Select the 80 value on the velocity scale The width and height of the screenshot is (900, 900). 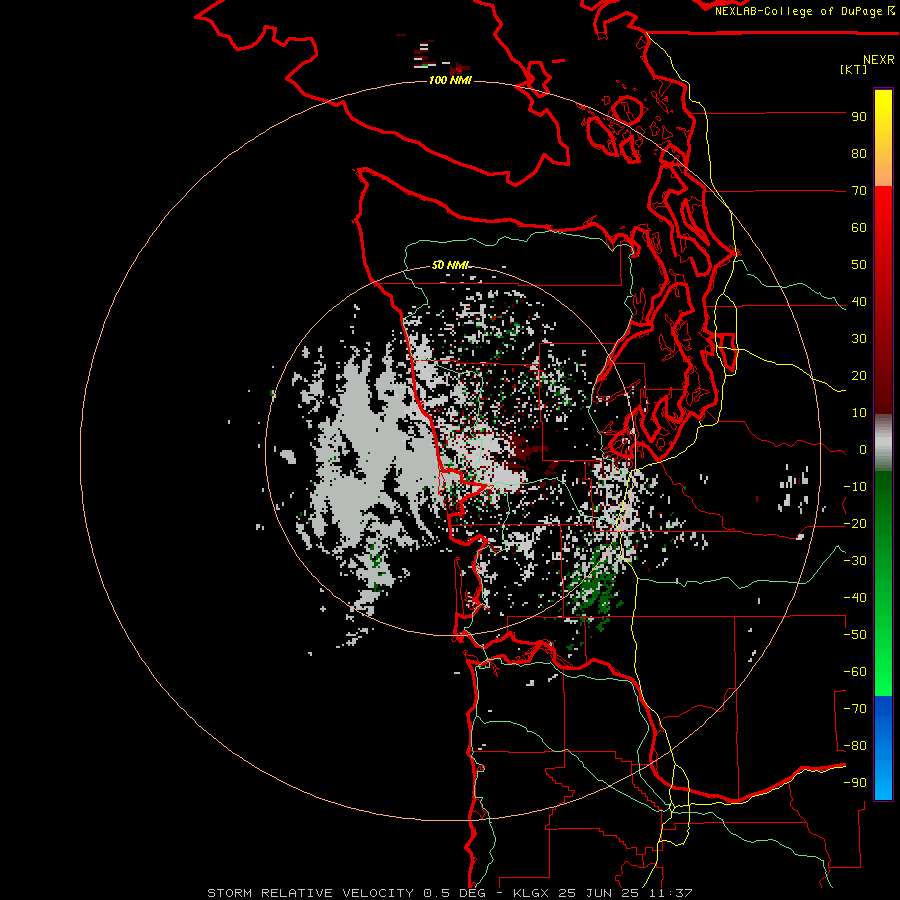859,154
